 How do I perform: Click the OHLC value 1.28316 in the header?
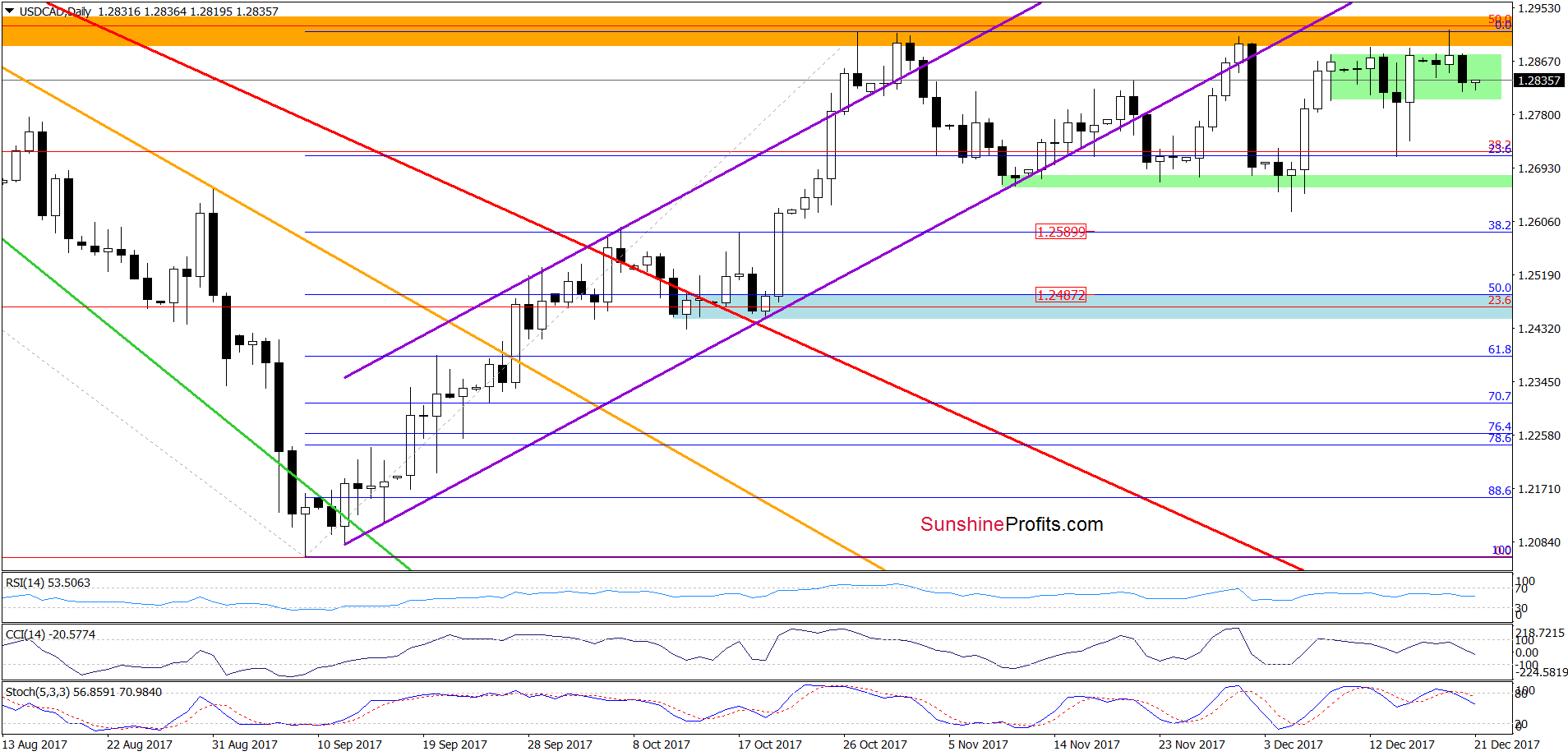click(x=118, y=12)
